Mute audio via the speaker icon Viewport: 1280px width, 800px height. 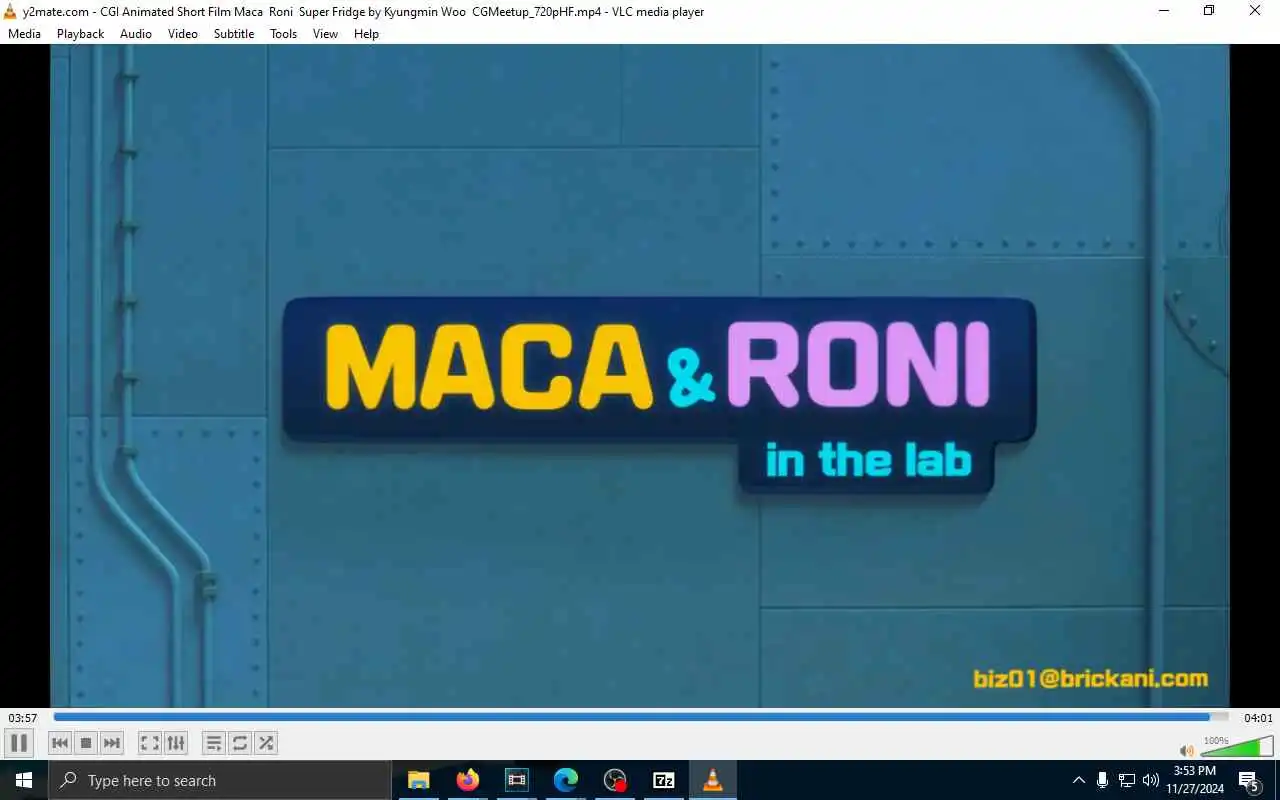coord(1186,750)
